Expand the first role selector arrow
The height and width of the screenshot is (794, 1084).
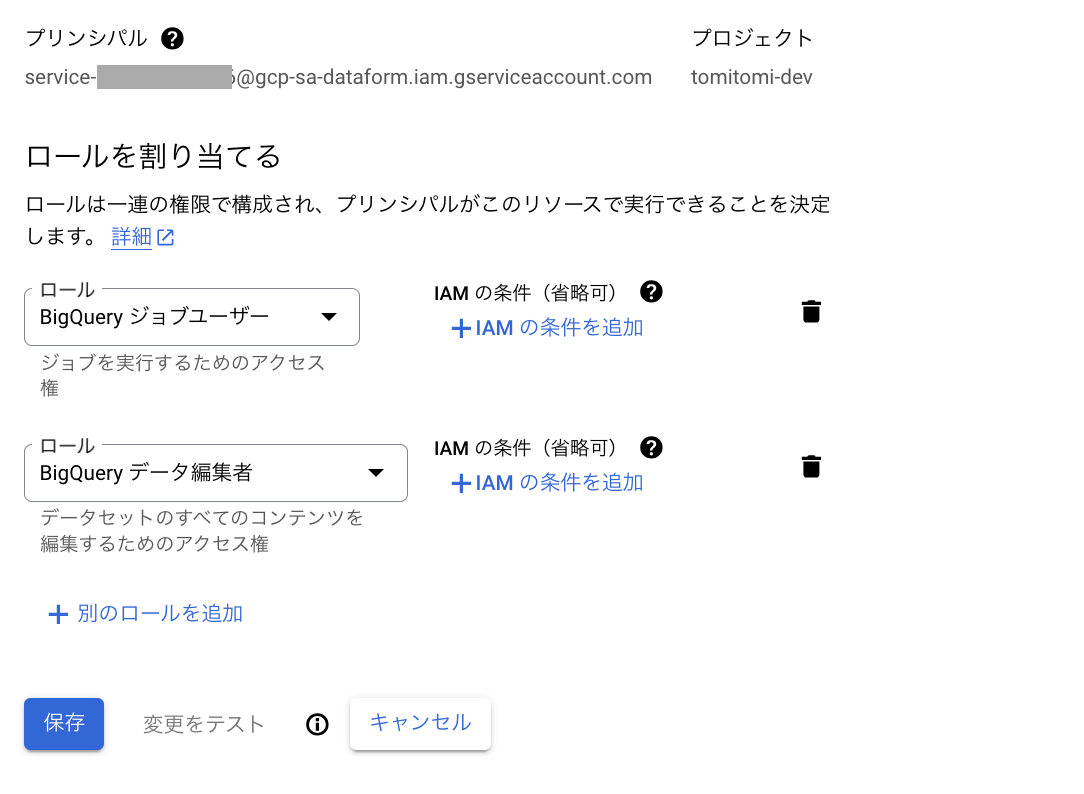(329, 316)
